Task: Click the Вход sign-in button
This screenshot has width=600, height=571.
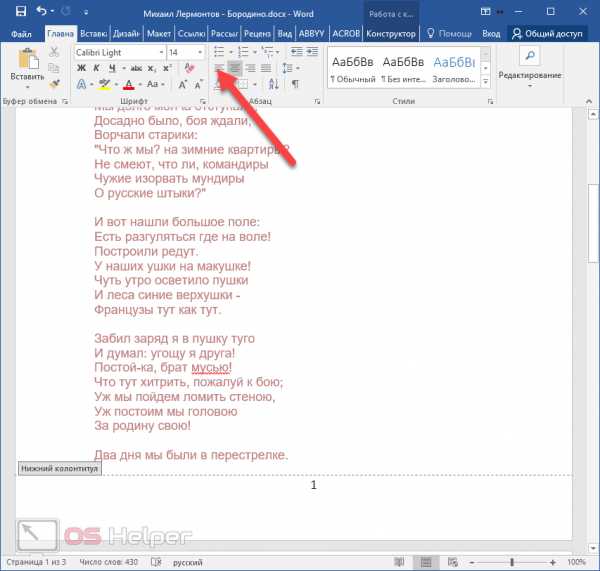Action: (491, 34)
